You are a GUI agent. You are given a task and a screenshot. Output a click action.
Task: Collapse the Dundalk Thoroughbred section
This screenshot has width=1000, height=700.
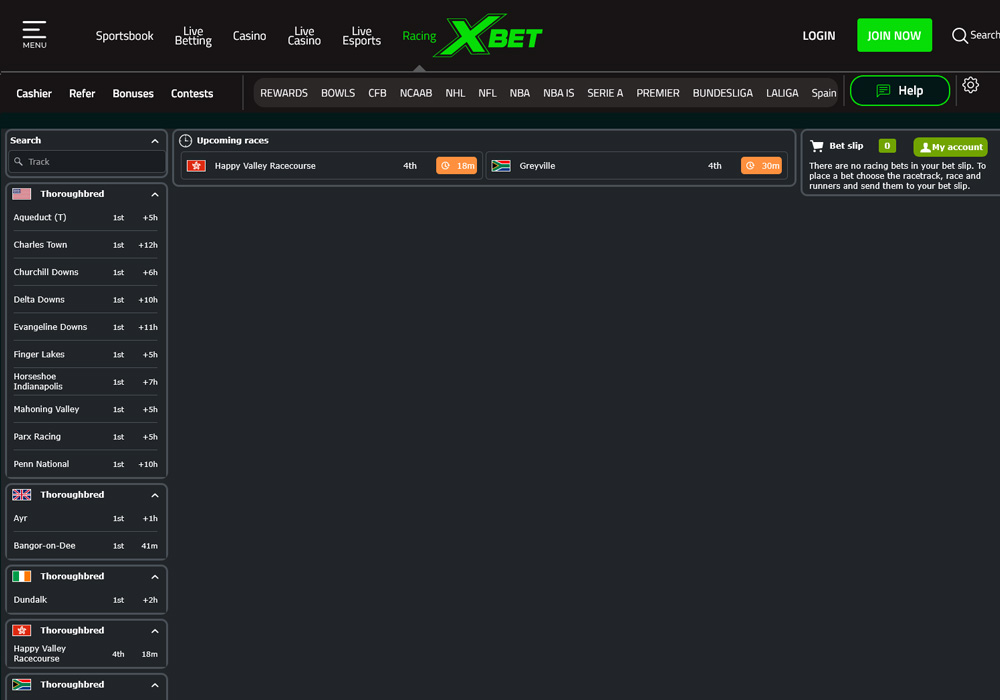tap(154, 576)
